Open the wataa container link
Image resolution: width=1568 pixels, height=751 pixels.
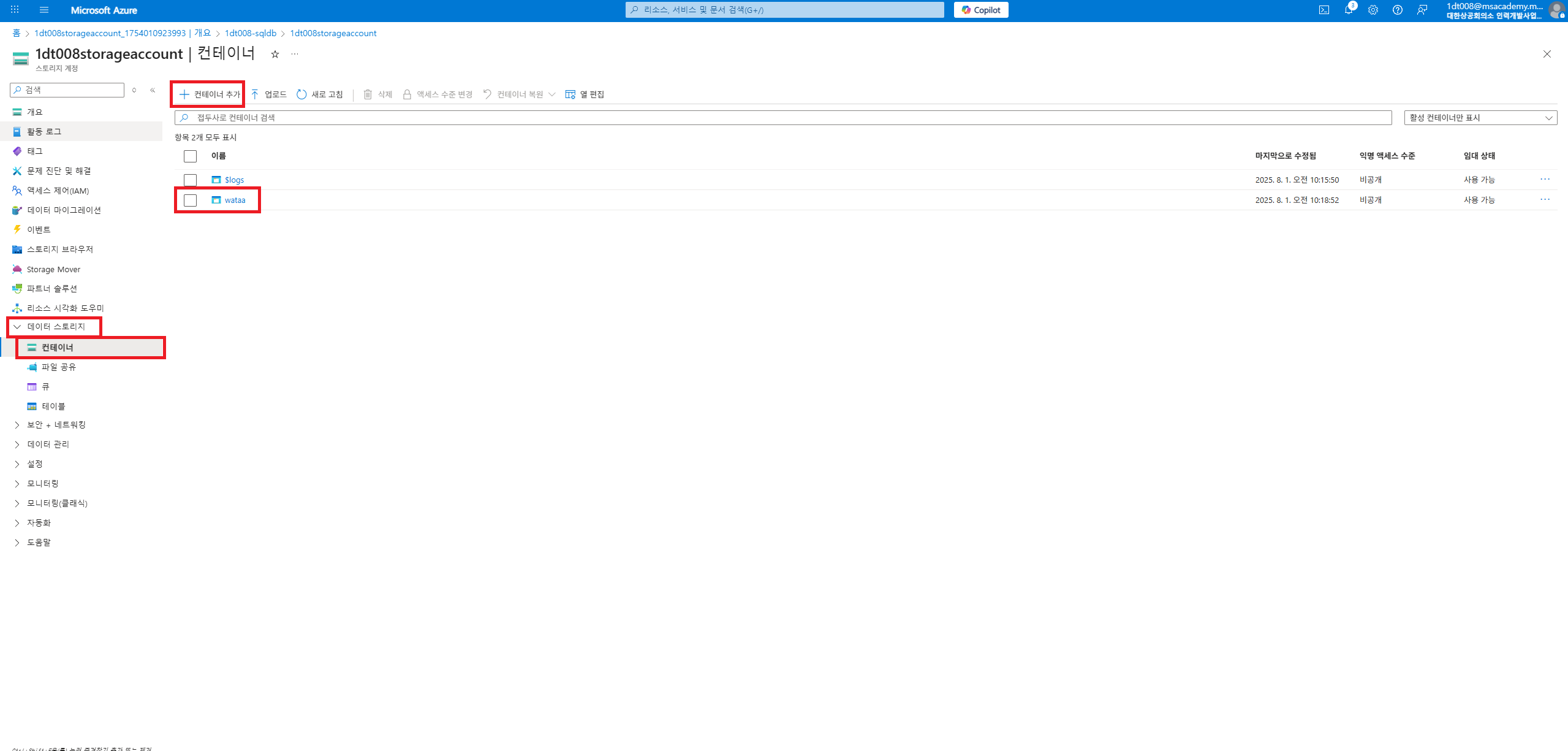pos(235,200)
